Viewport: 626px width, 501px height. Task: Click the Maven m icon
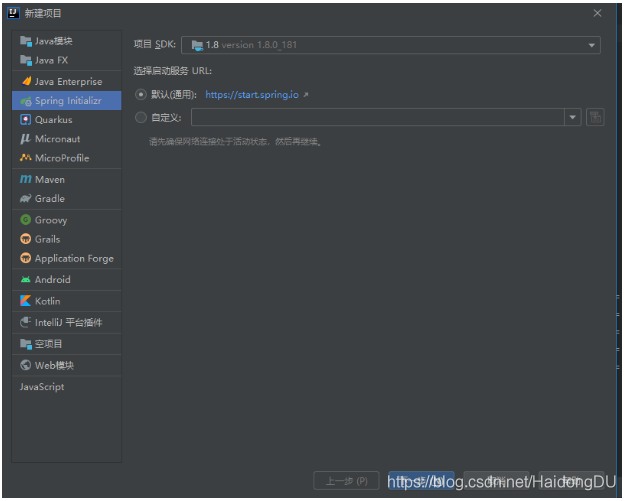[26, 180]
